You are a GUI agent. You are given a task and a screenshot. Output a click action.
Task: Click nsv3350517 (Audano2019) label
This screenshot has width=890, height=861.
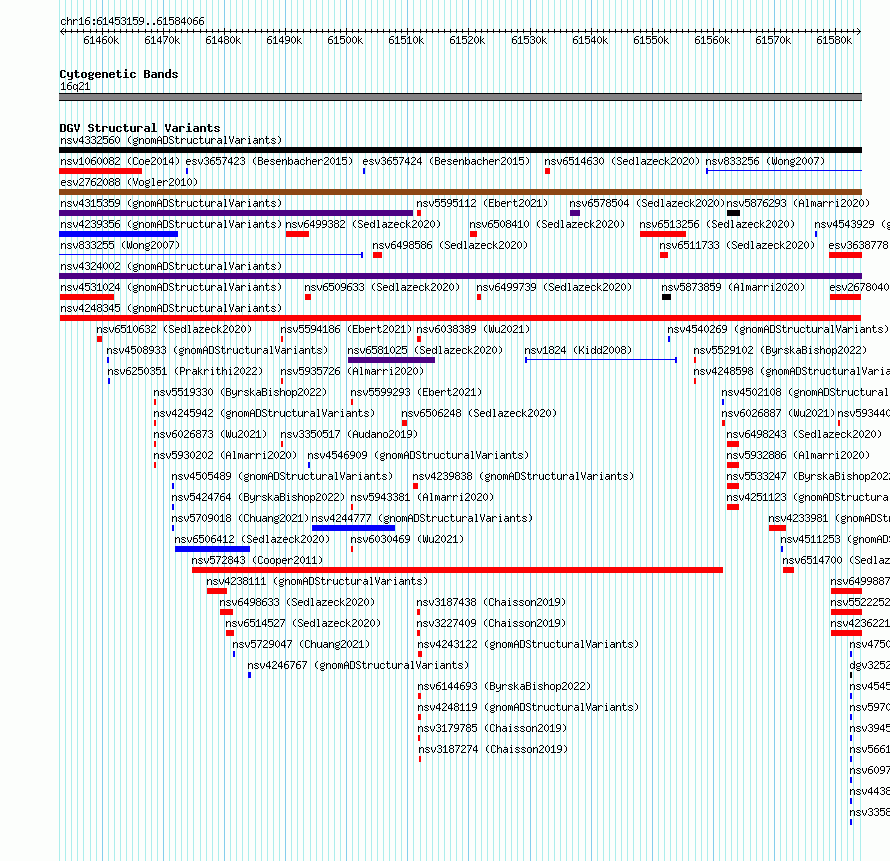tap(349, 434)
